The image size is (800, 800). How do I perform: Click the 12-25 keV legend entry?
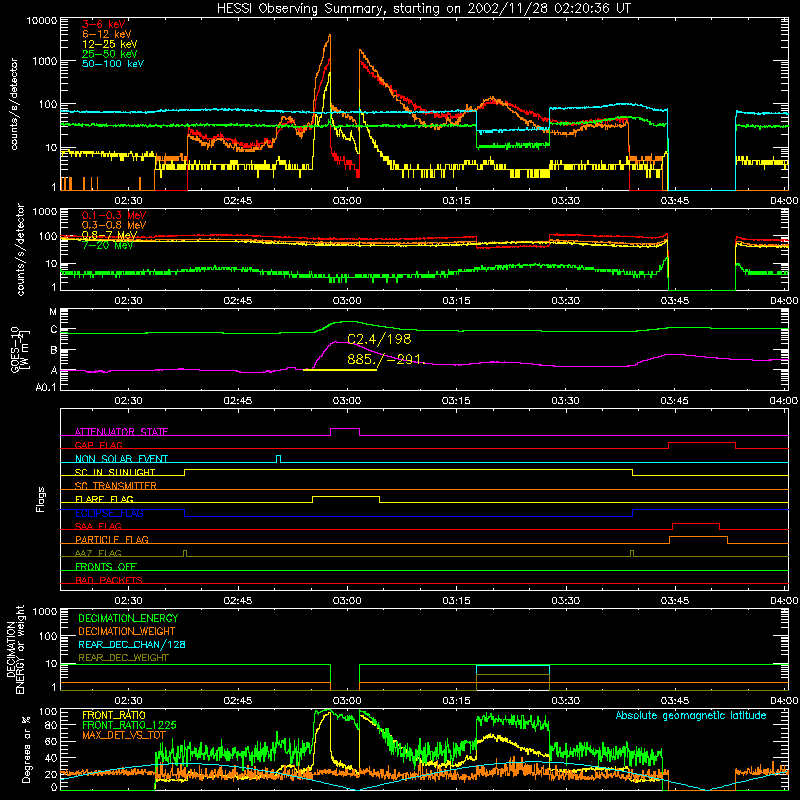tap(110, 44)
